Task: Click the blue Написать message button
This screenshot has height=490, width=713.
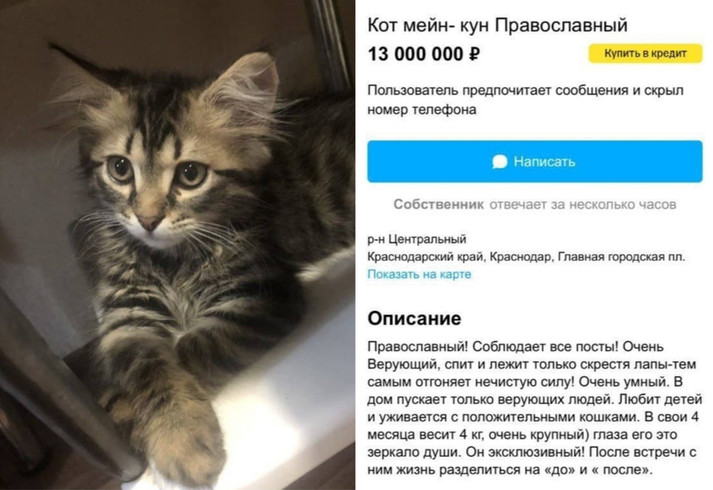Action: point(535,161)
